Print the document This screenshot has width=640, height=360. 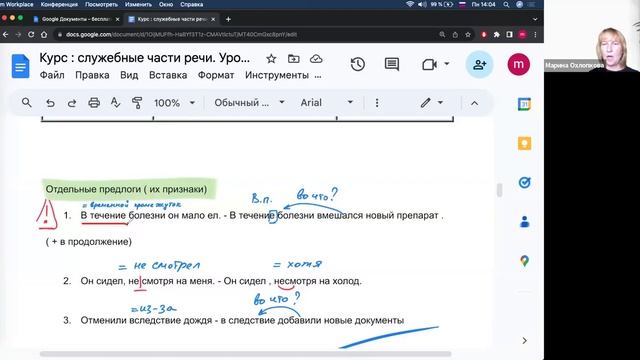point(94,103)
